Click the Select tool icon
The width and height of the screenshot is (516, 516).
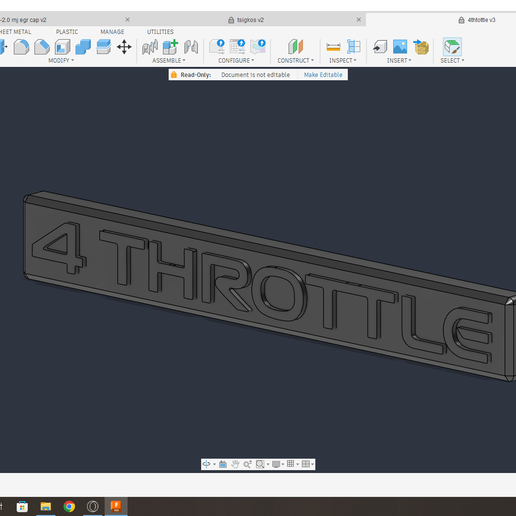click(452, 47)
